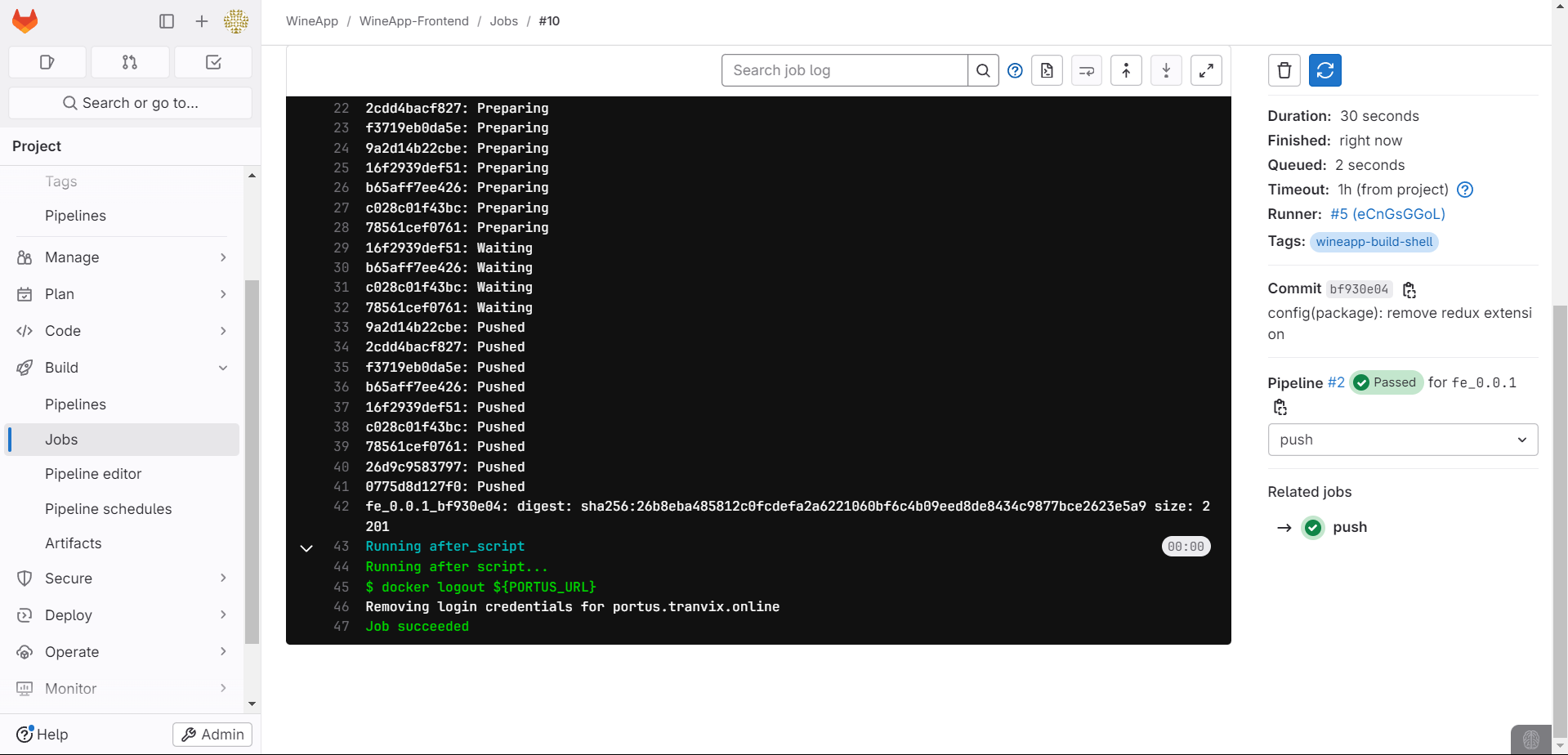The image size is (1568, 755).
Task: Collapse the after_script log section
Action: (306, 547)
